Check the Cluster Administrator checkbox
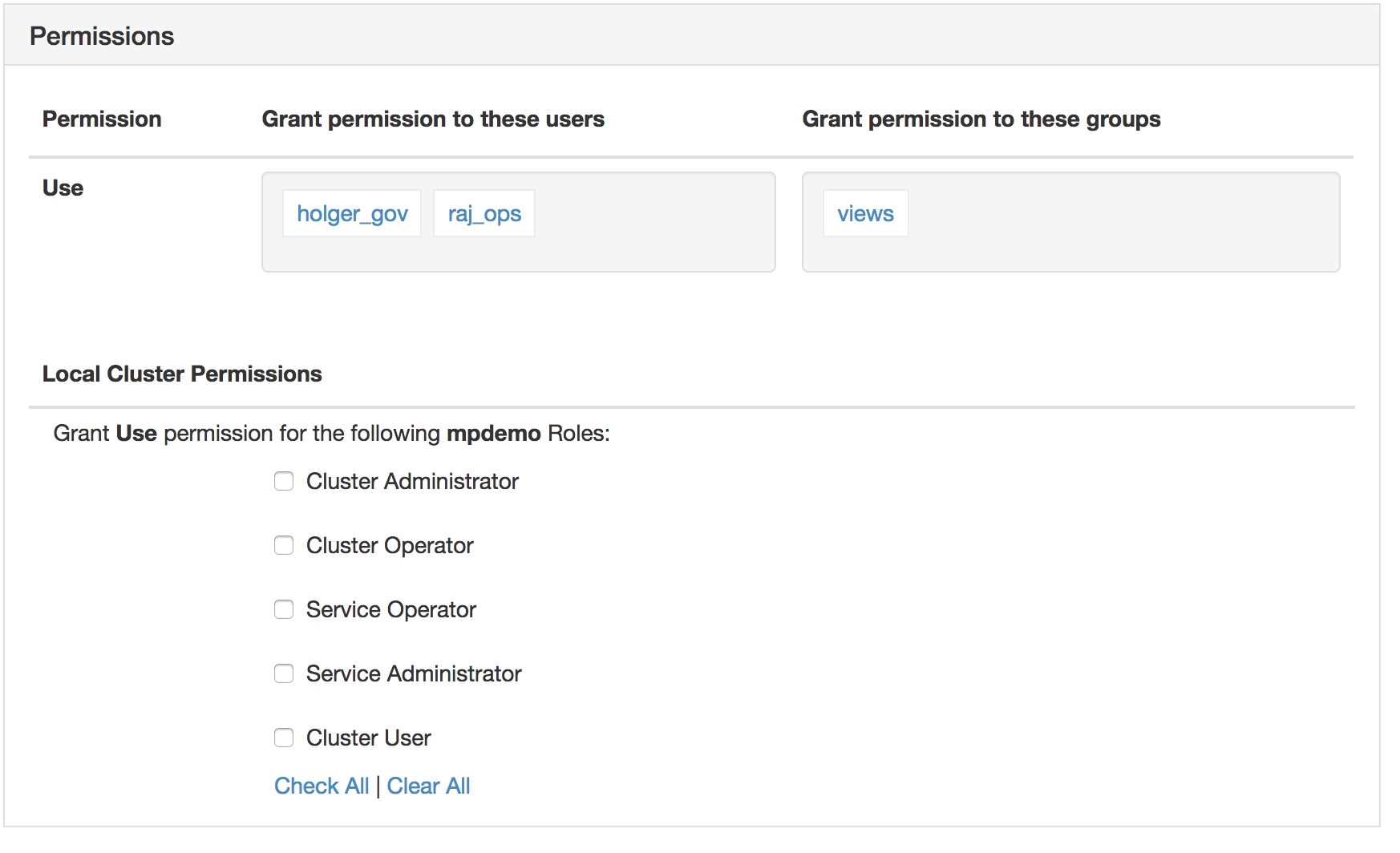The width and height of the screenshot is (1400, 853). (x=284, y=481)
